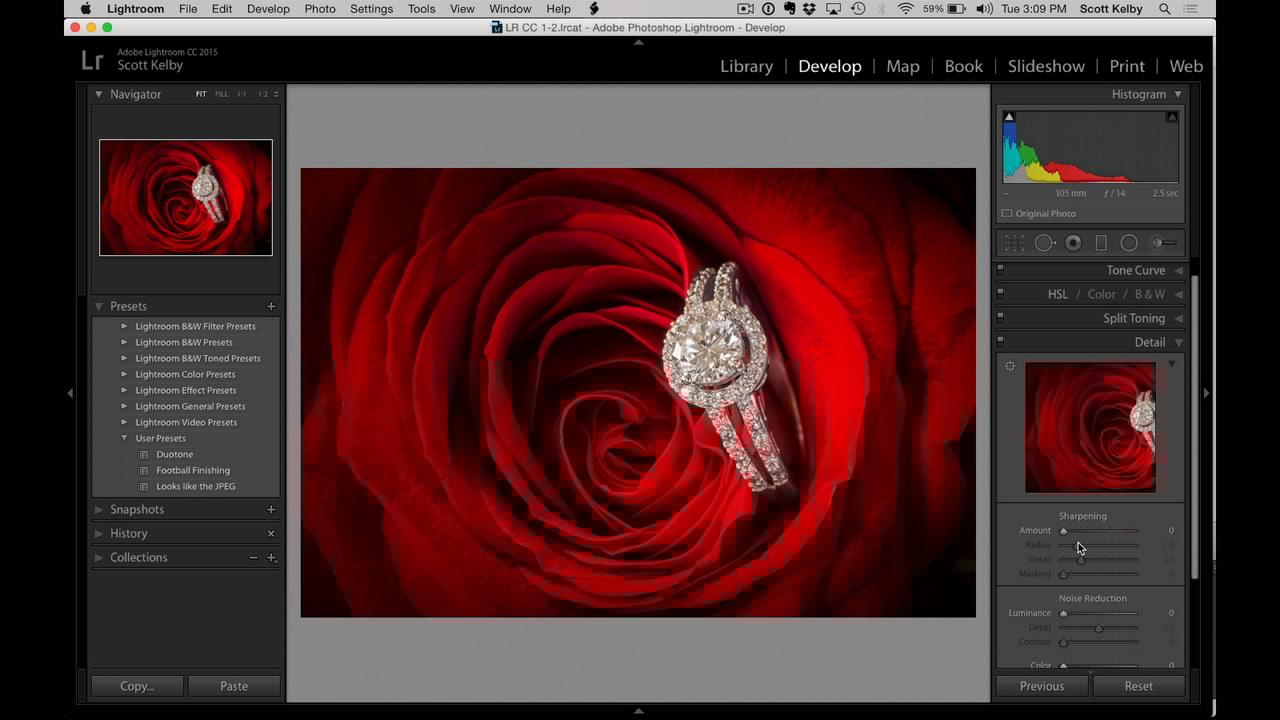Toggle the shadow clipping warning triangle
1280x720 pixels.
(x=1009, y=116)
